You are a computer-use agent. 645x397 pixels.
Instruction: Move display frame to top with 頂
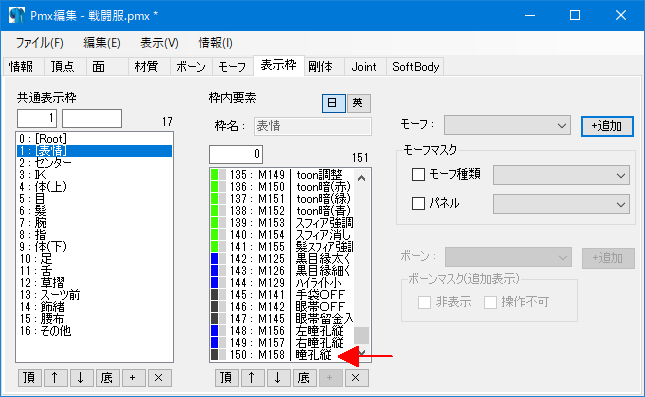30,378
